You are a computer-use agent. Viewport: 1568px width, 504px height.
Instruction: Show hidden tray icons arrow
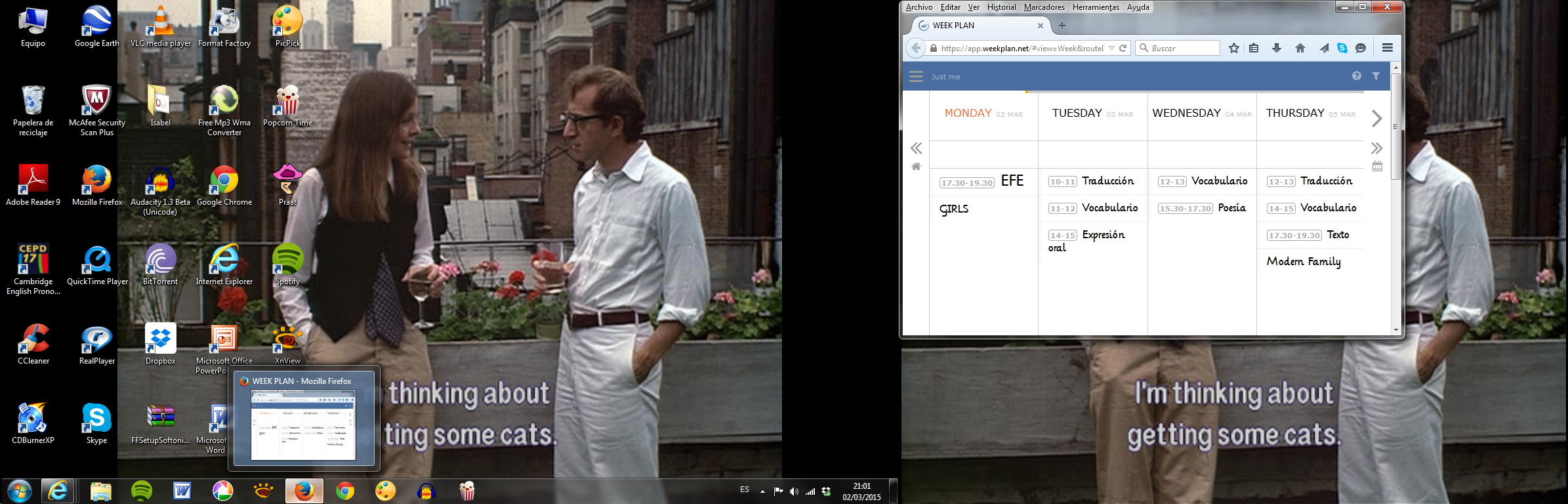pos(762,492)
